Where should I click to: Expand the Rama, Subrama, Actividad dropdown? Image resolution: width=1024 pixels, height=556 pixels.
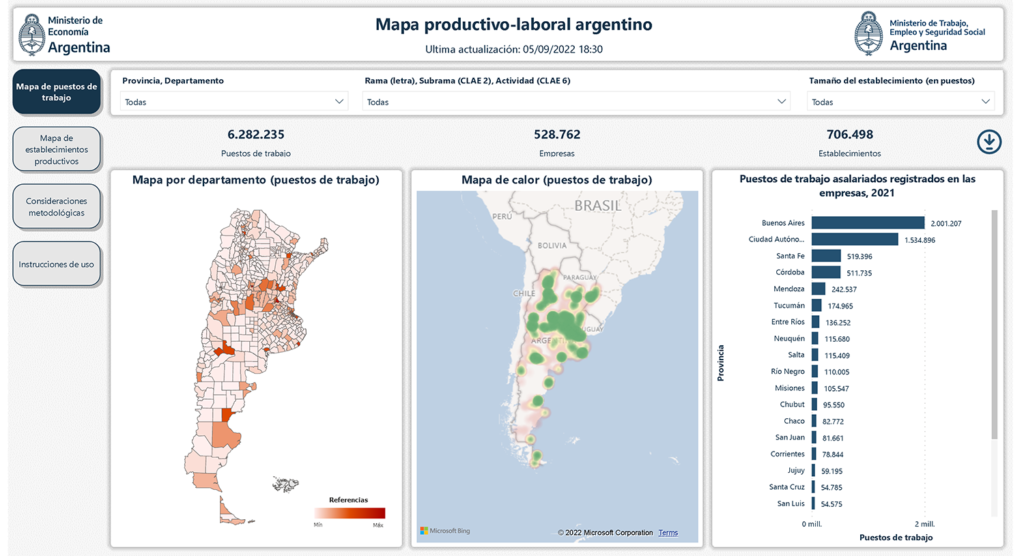pos(576,102)
